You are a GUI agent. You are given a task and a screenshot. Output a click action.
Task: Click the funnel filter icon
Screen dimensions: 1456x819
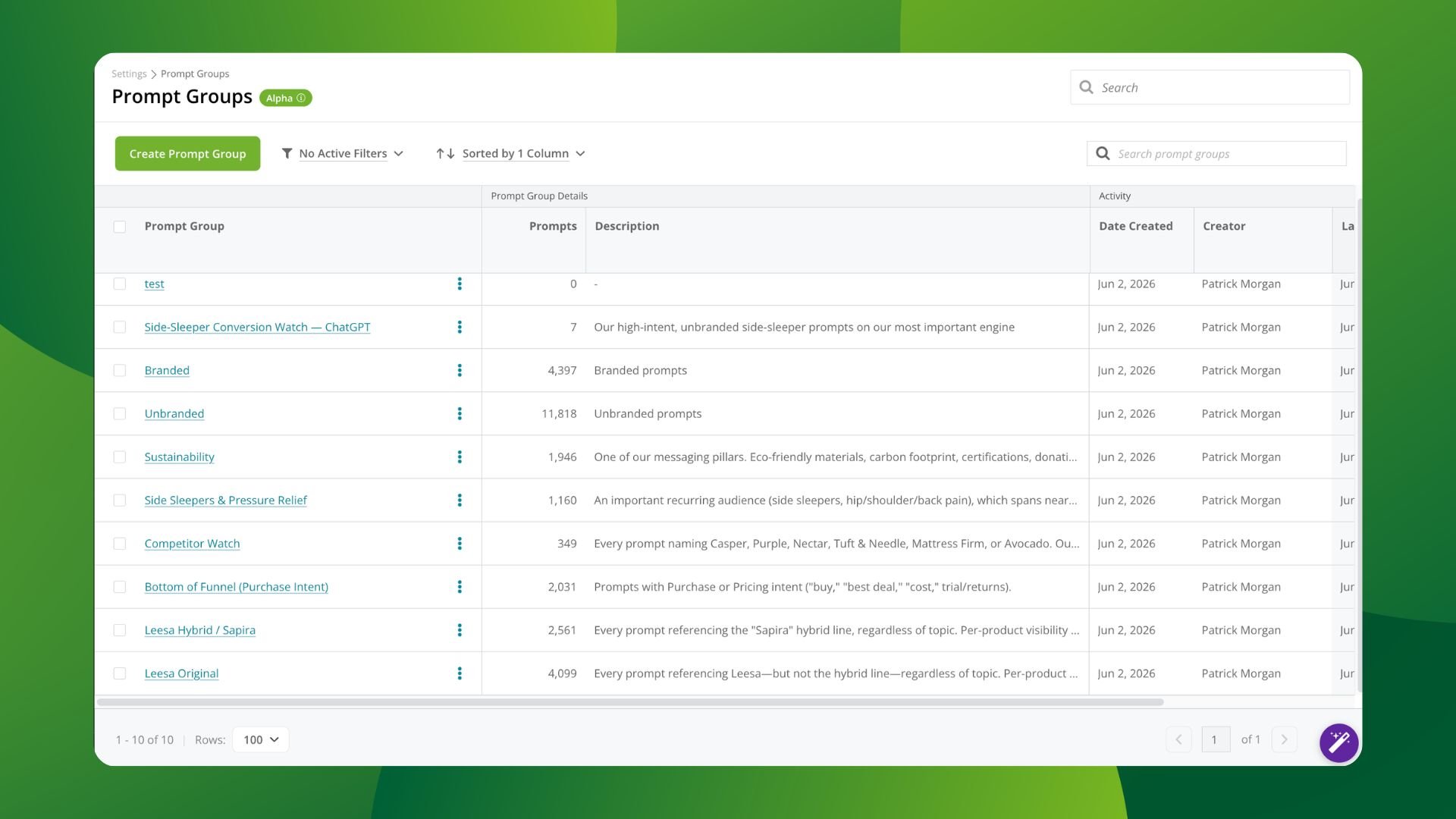coord(287,153)
